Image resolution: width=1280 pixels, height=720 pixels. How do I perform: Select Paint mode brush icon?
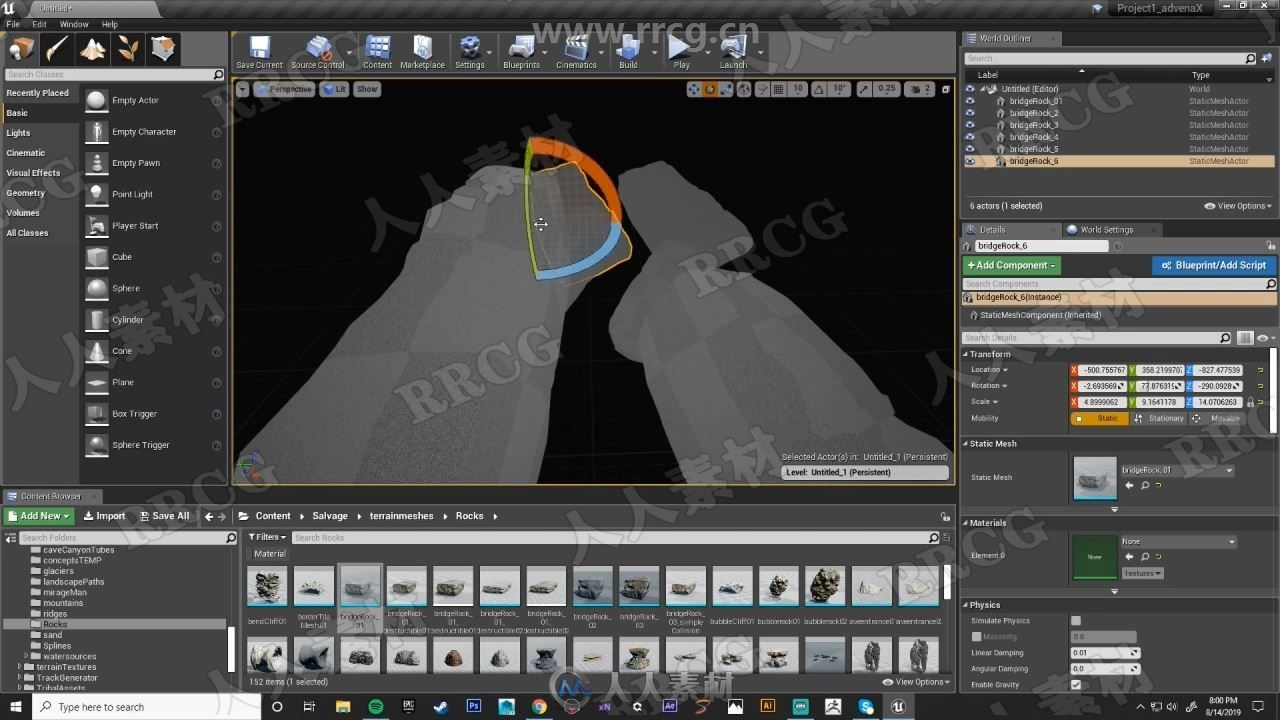tap(57, 49)
